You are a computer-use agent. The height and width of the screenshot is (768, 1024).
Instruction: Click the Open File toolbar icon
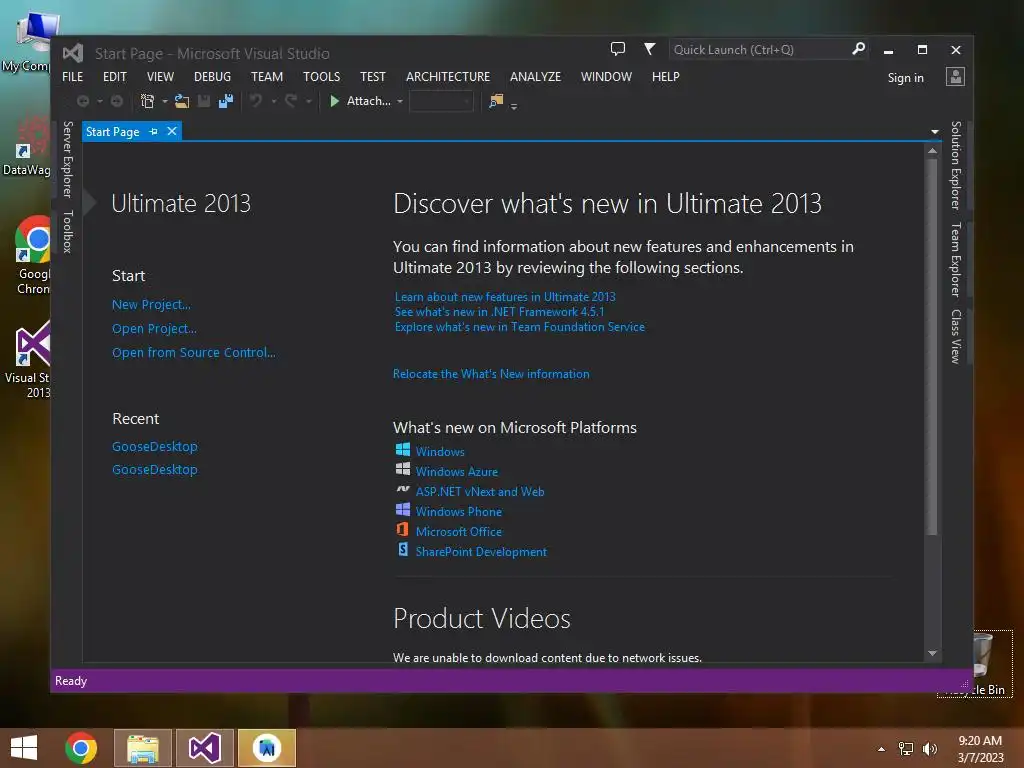182,101
